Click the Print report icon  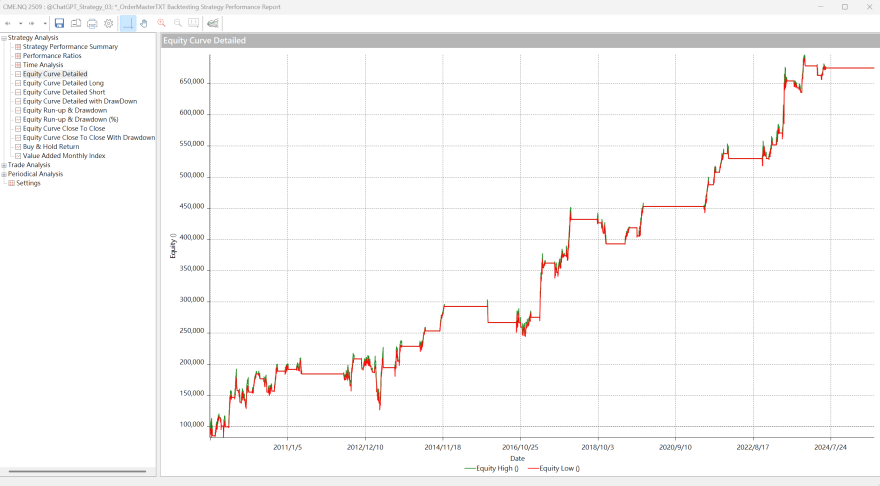tap(92, 23)
